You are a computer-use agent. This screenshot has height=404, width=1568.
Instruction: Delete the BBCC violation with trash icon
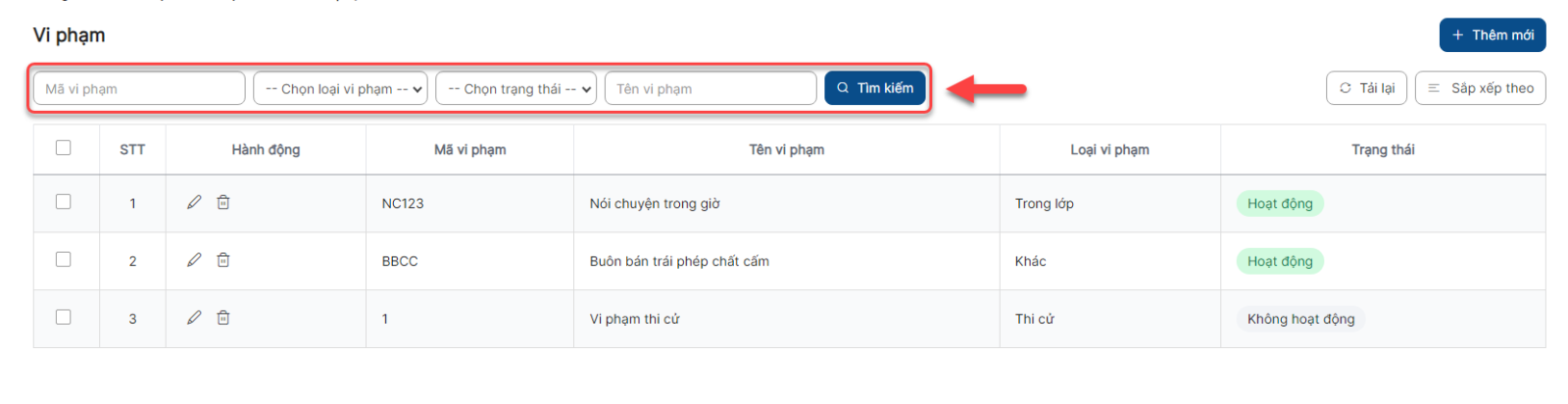coord(223,260)
